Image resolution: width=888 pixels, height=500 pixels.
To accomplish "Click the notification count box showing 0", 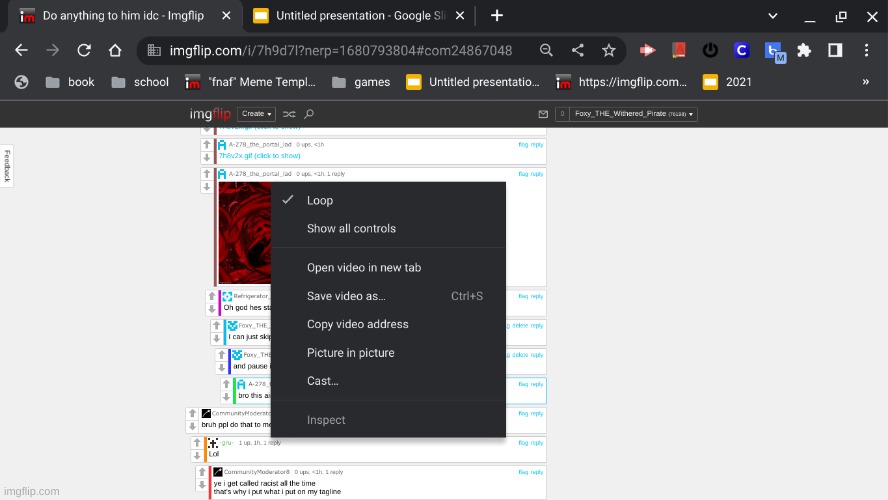I will point(562,114).
